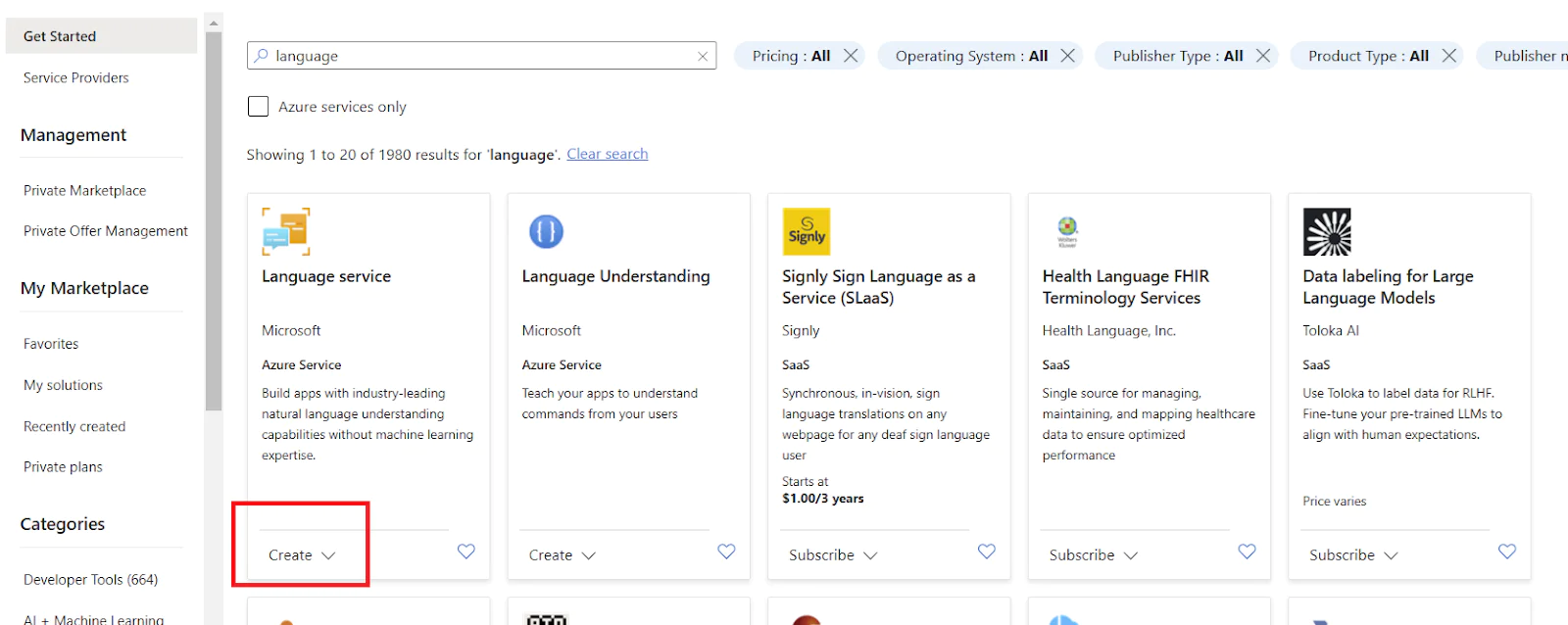The image size is (1568, 625).
Task: Click the Clear search link
Action: (x=608, y=154)
